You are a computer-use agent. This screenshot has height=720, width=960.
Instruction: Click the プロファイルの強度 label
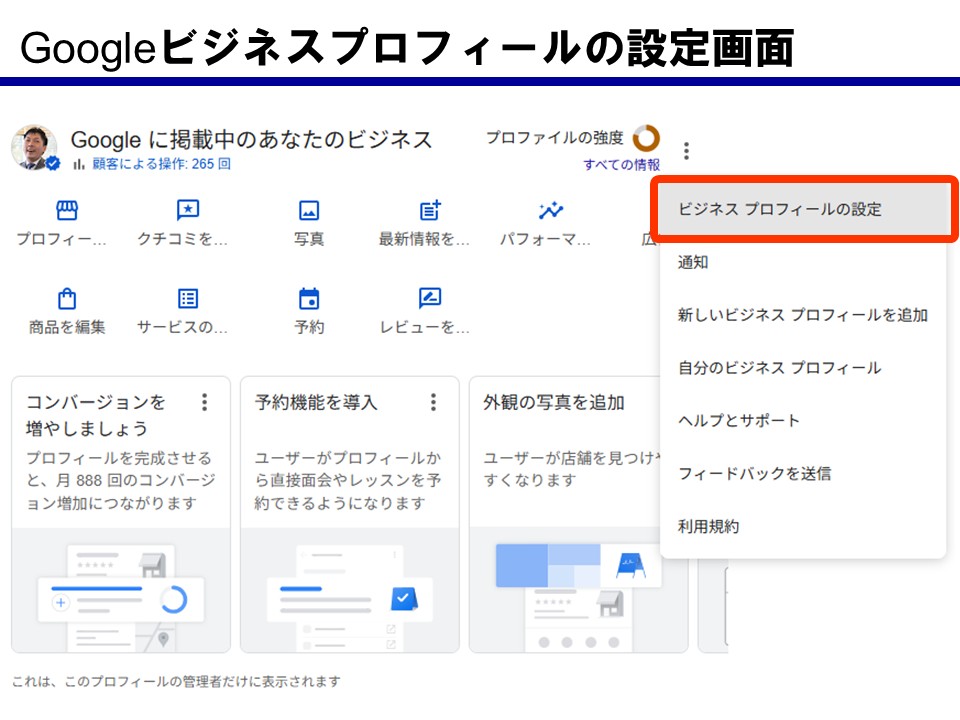(x=555, y=138)
